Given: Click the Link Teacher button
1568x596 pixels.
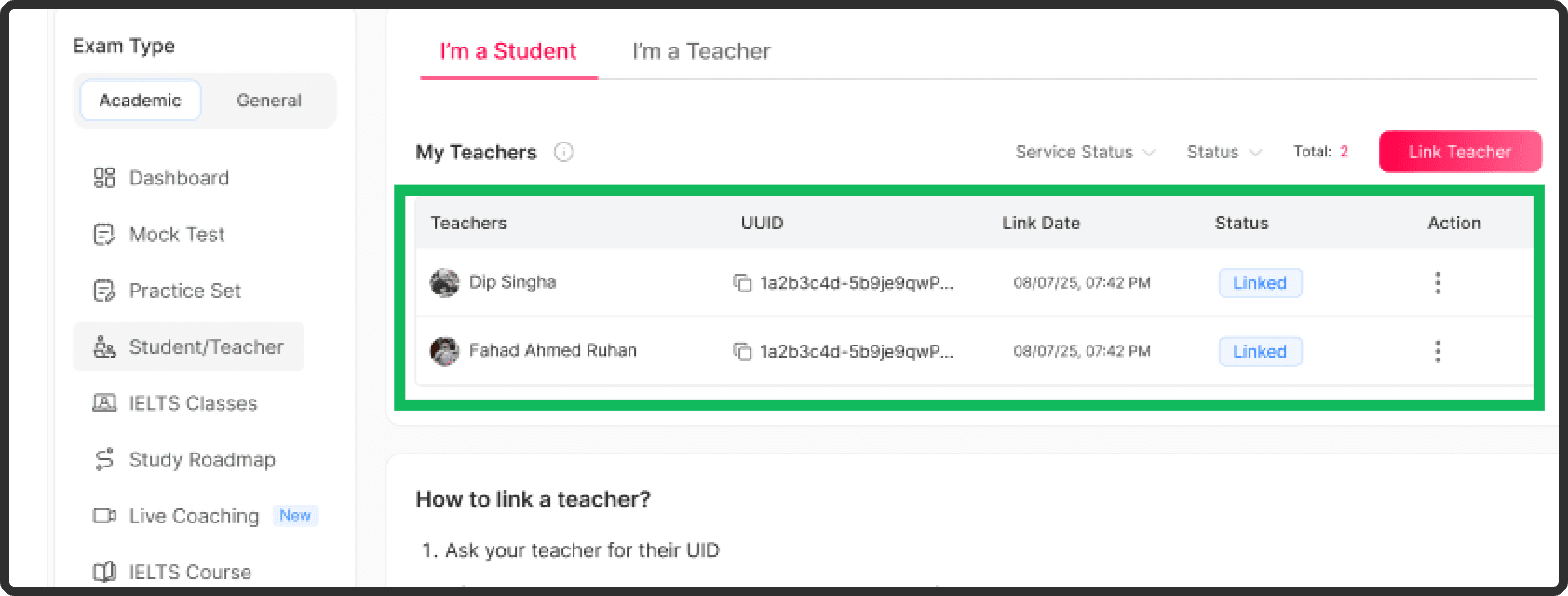Looking at the screenshot, I should click(x=1459, y=152).
